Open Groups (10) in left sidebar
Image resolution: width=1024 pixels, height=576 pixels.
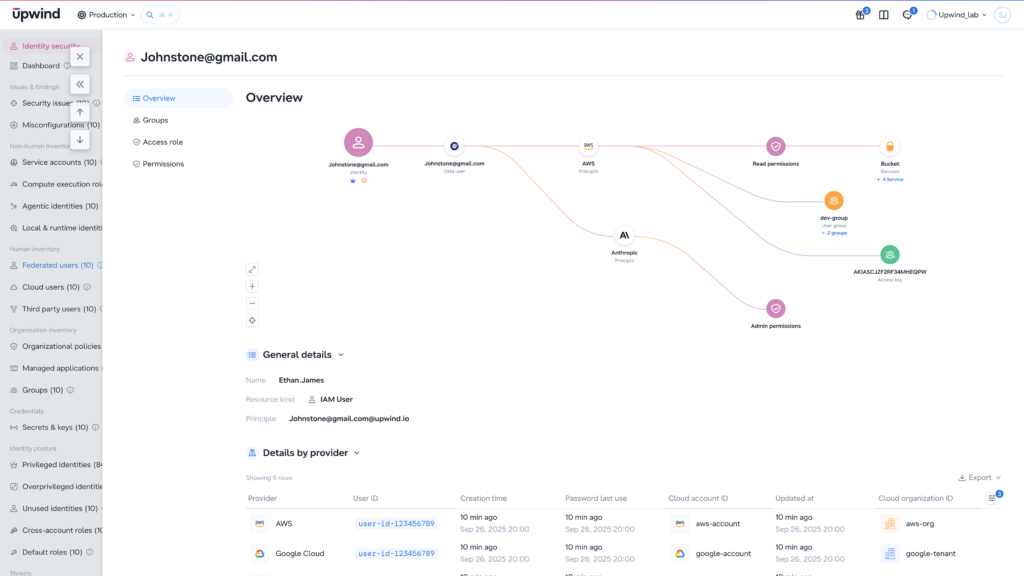click(x=37, y=390)
